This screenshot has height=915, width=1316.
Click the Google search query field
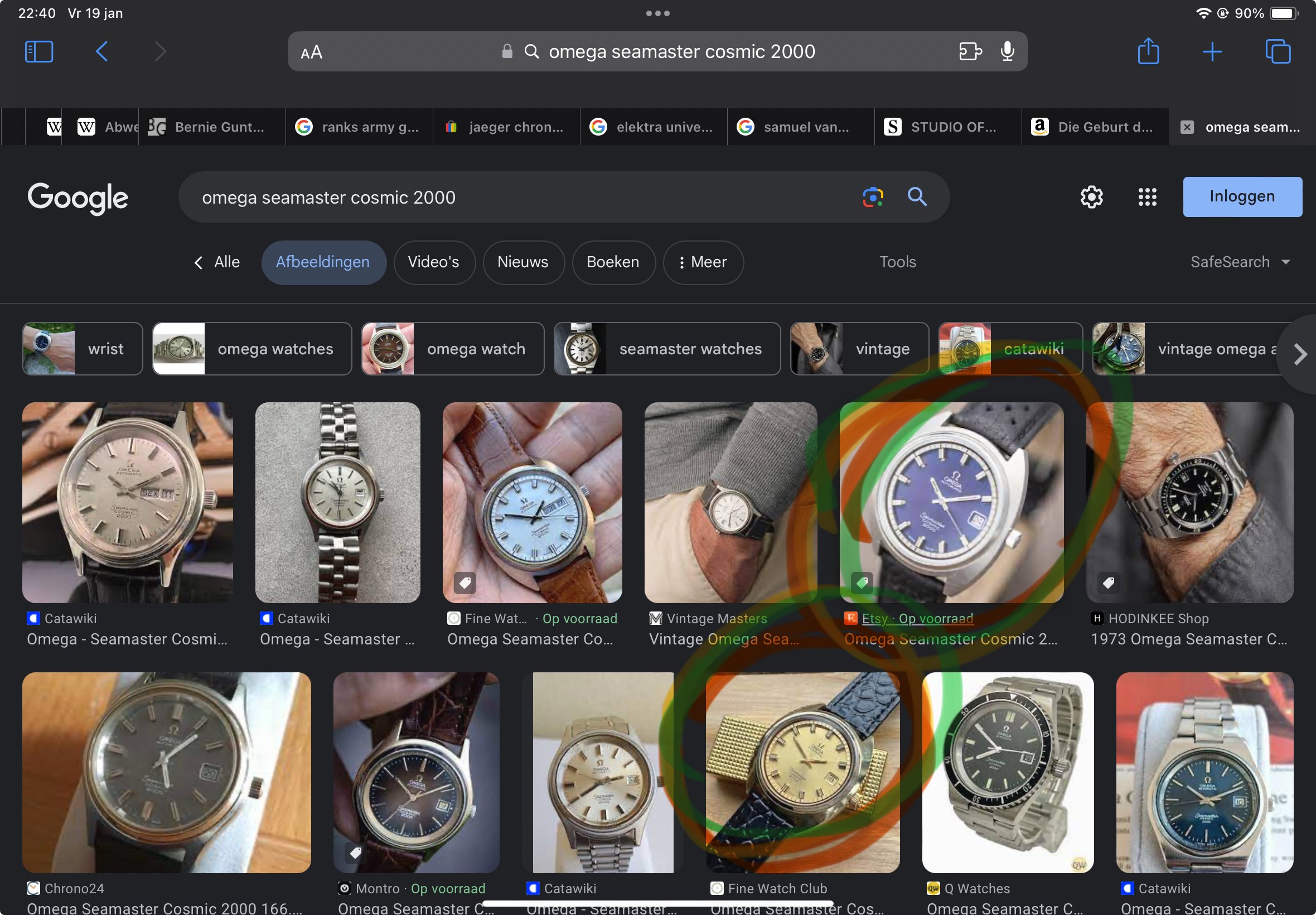(516, 197)
